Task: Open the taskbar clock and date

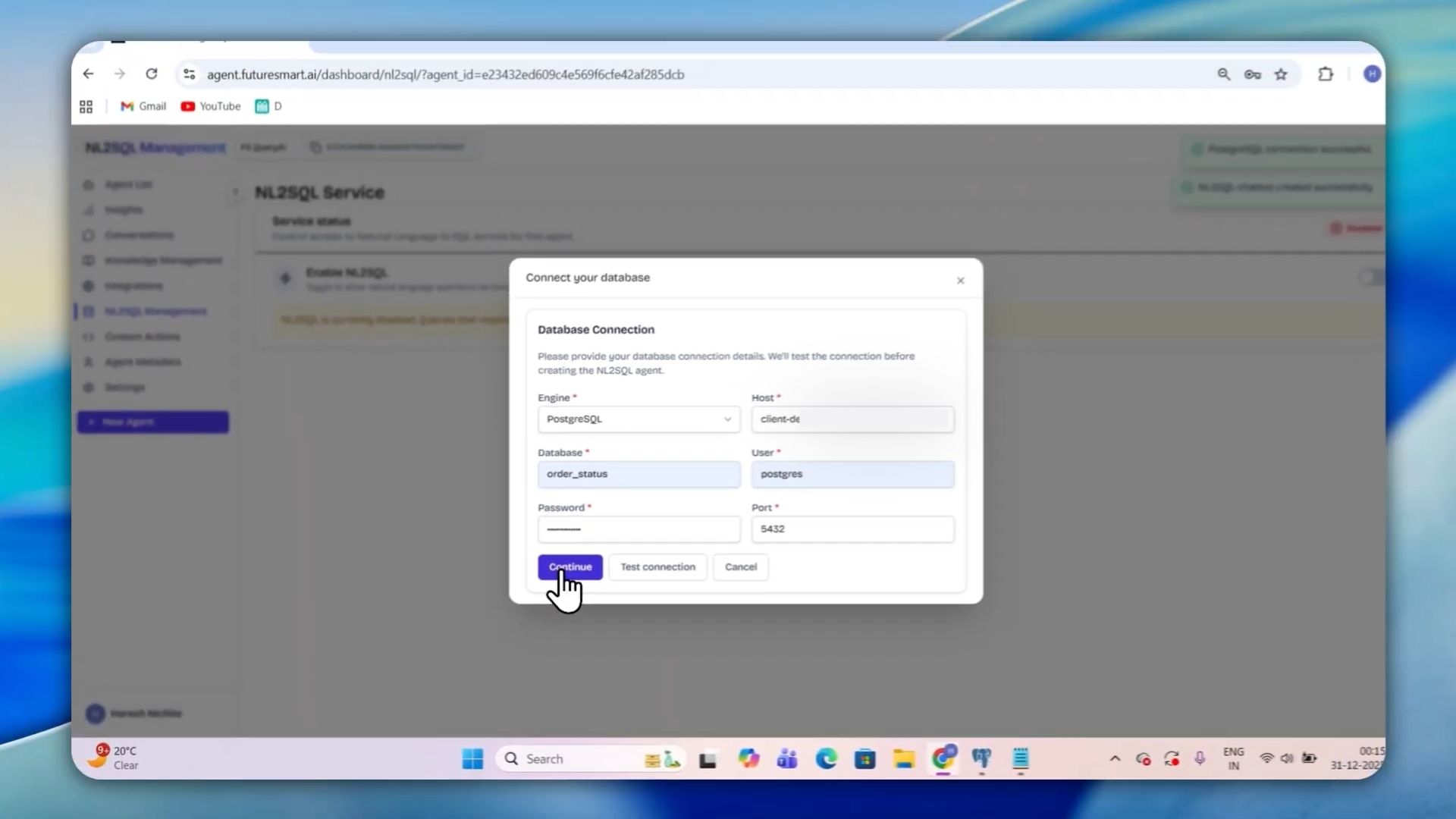Action: pyautogui.click(x=1357, y=758)
